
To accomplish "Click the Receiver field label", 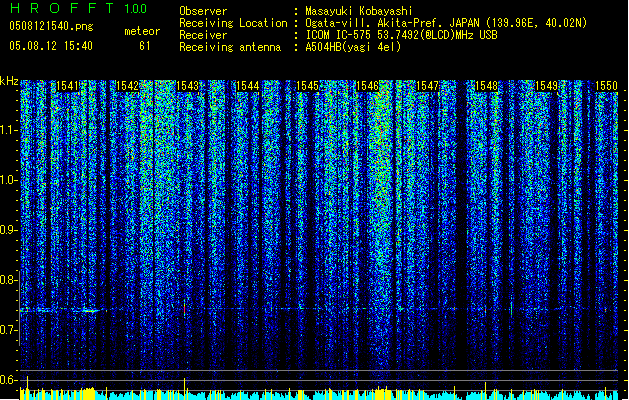I will [x=203, y=35].
